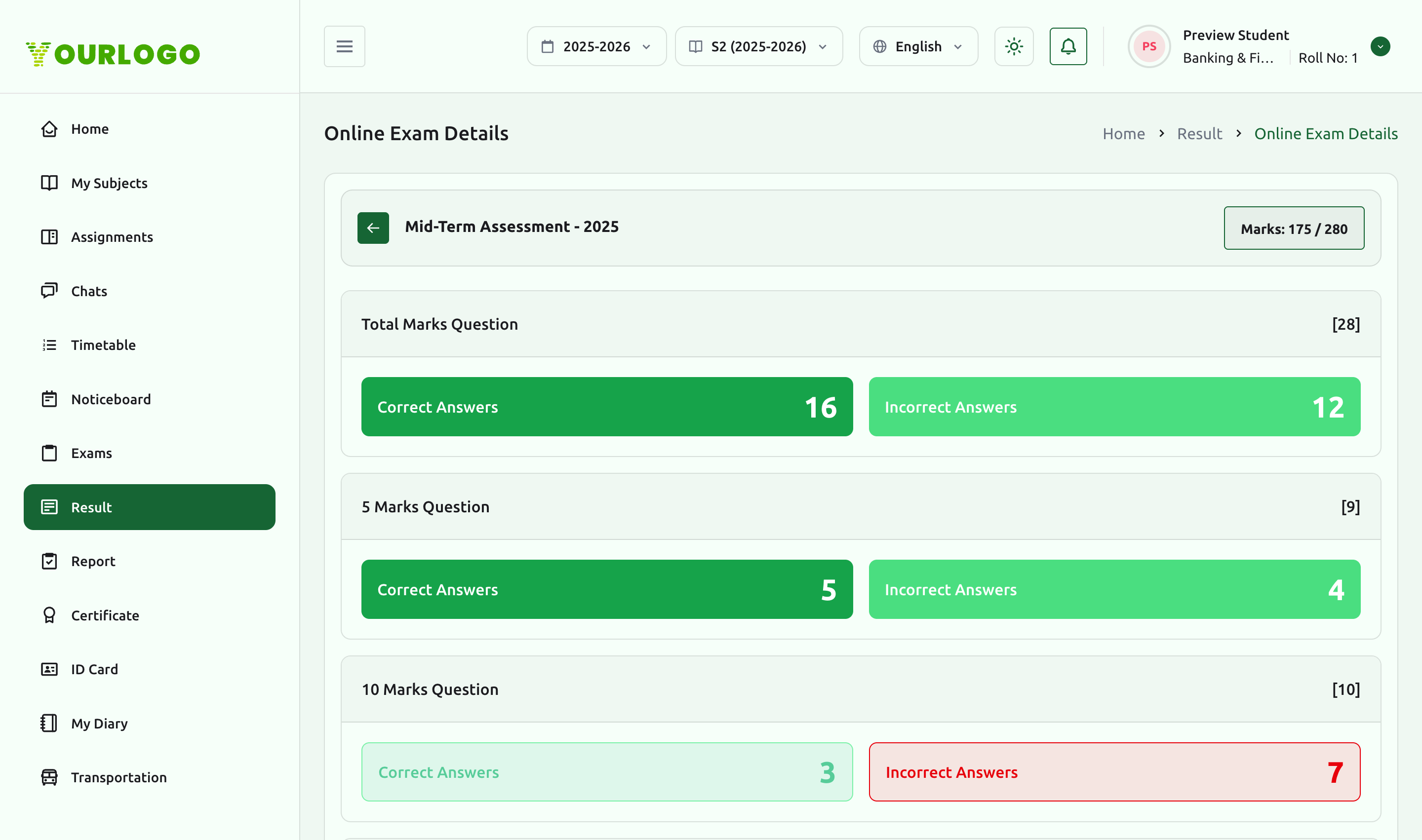Screen dimensions: 1422x840
Task: Click the Certificate ribbon icon
Action: (x=49, y=615)
